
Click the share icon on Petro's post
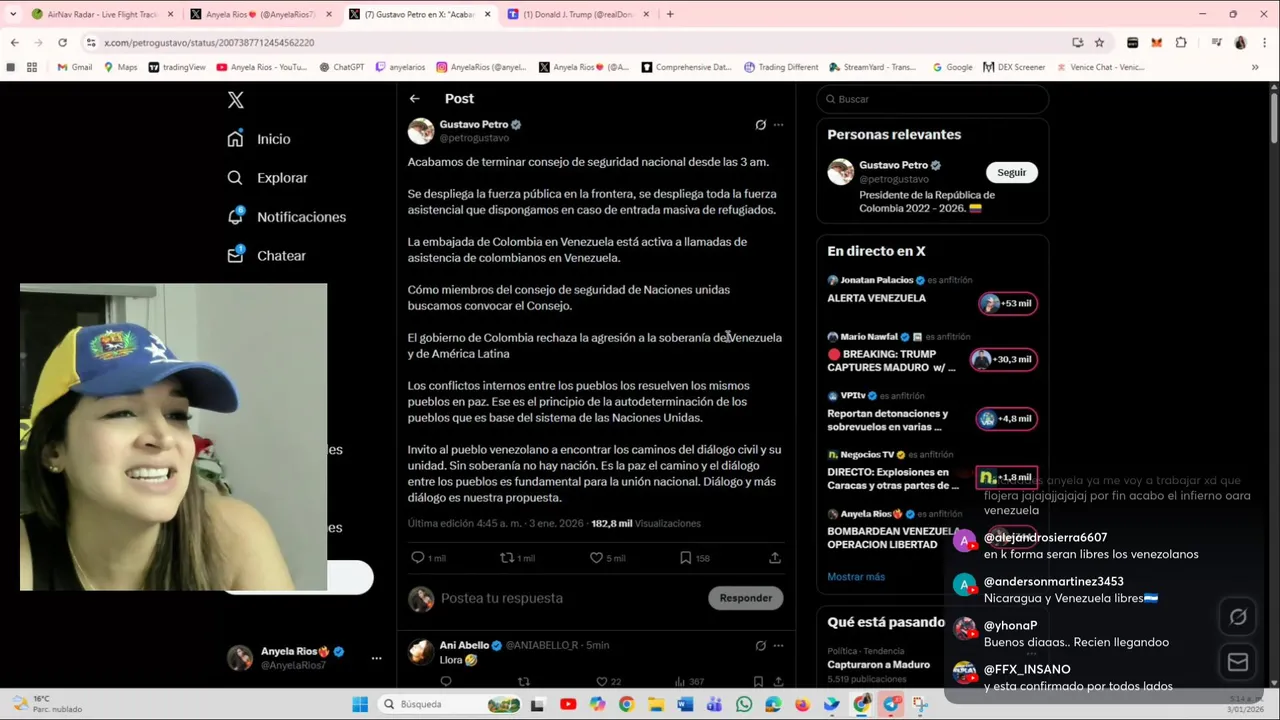click(x=774, y=558)
